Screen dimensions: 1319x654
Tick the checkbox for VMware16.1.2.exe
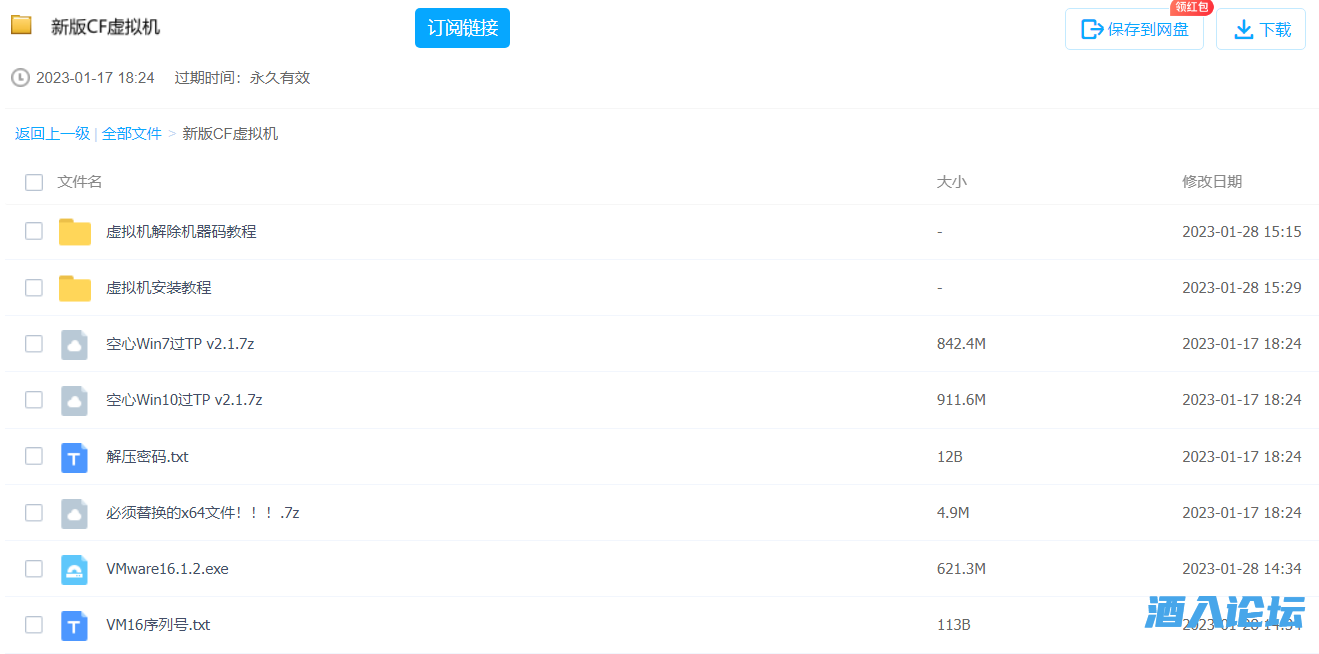(34, 568)
